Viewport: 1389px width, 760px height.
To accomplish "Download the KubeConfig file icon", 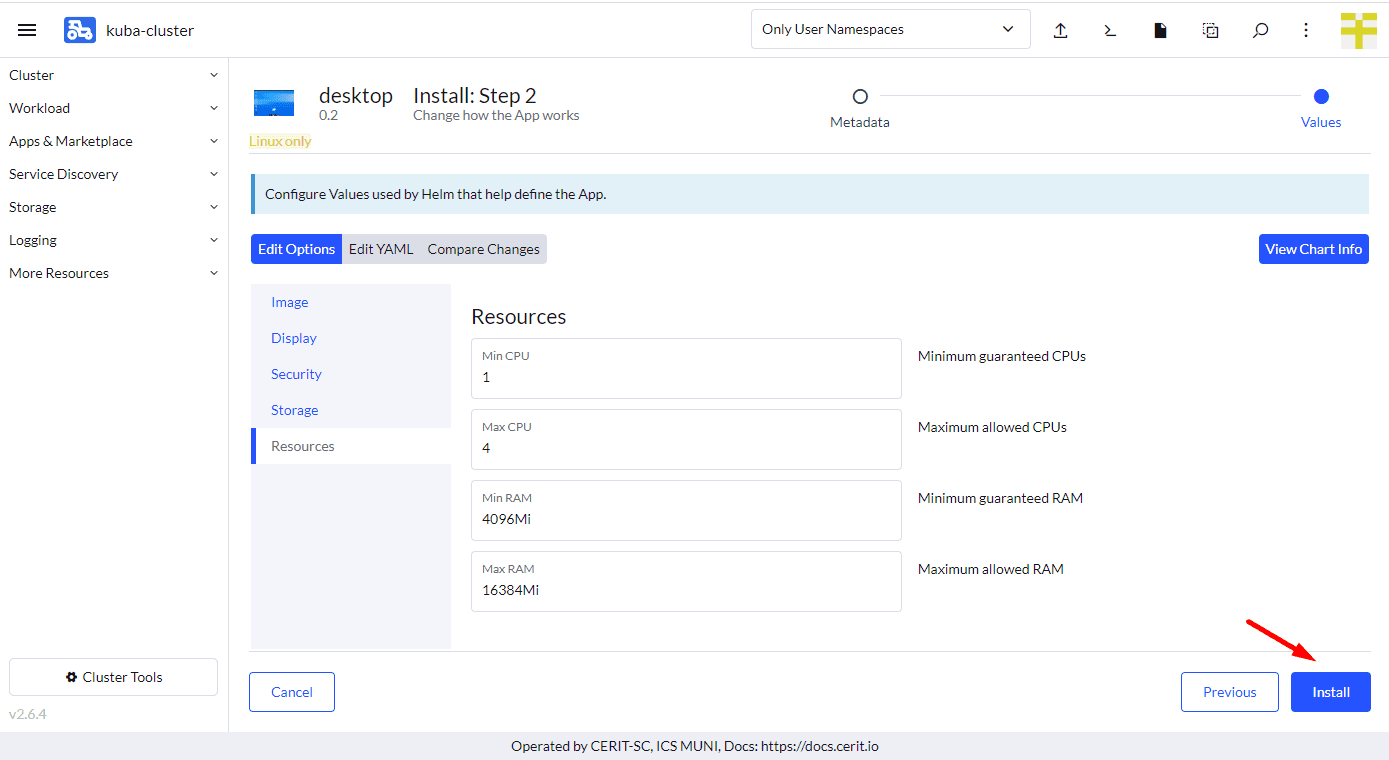I will 1160,30.
